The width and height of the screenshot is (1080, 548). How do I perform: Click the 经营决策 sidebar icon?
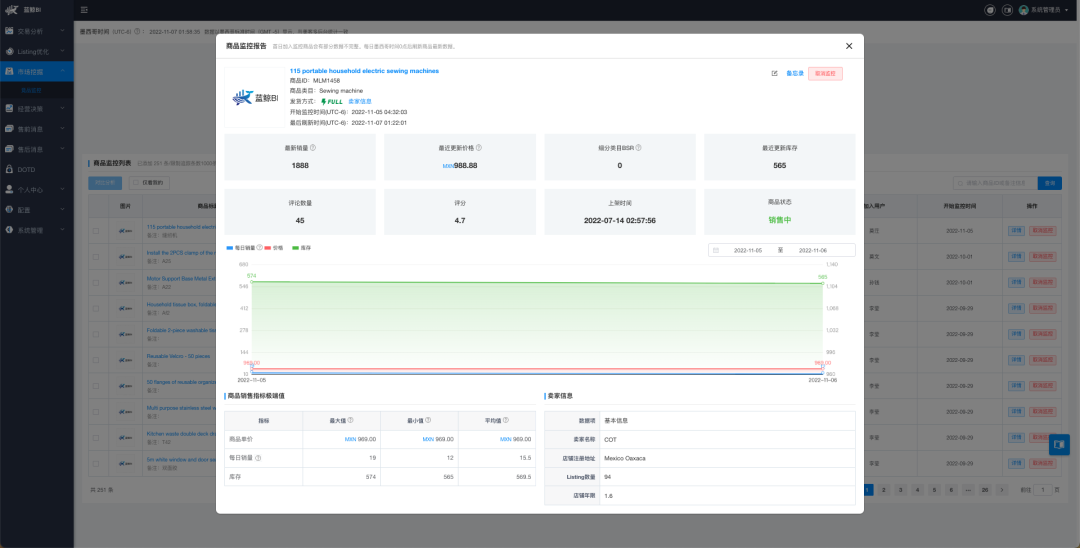click(x=10, y=108)
